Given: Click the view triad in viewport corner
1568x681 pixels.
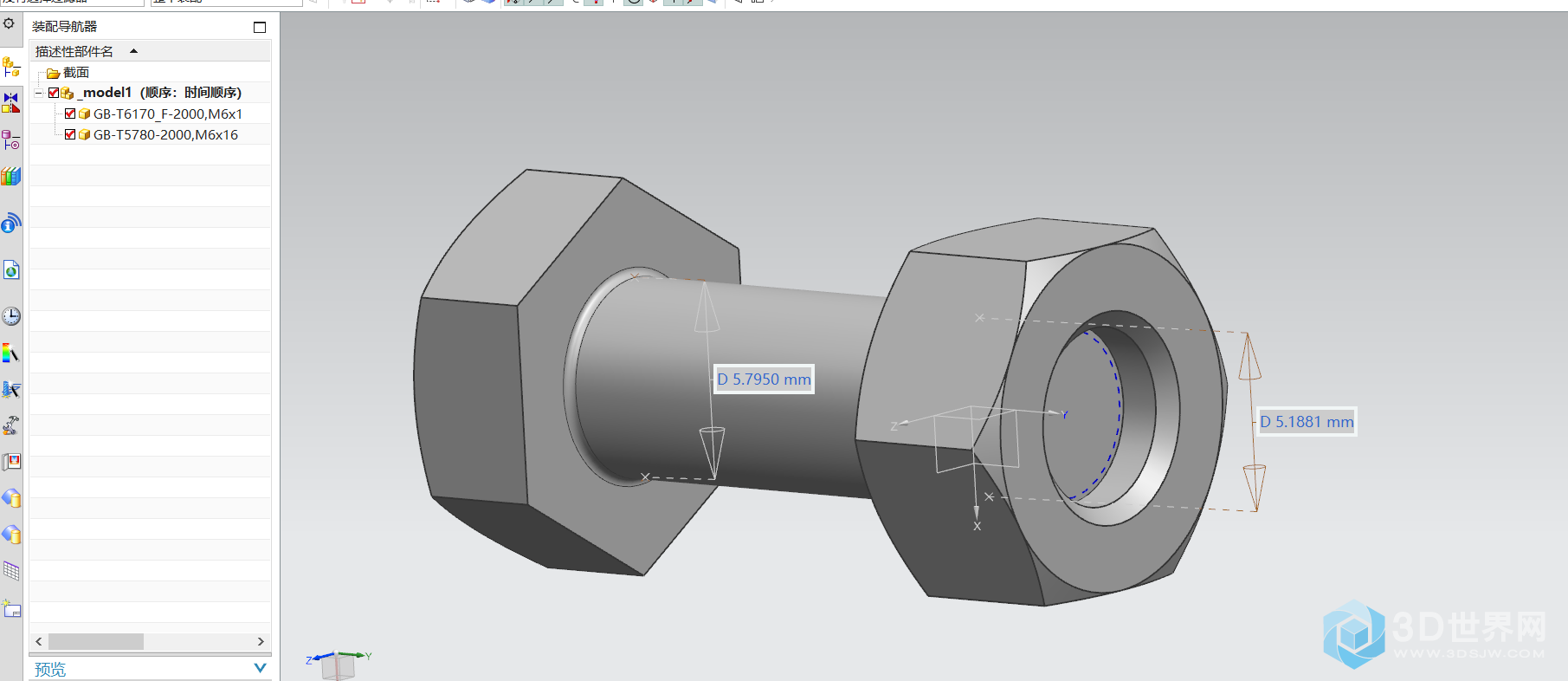Looking at the screenshot, I should point(339,664).
